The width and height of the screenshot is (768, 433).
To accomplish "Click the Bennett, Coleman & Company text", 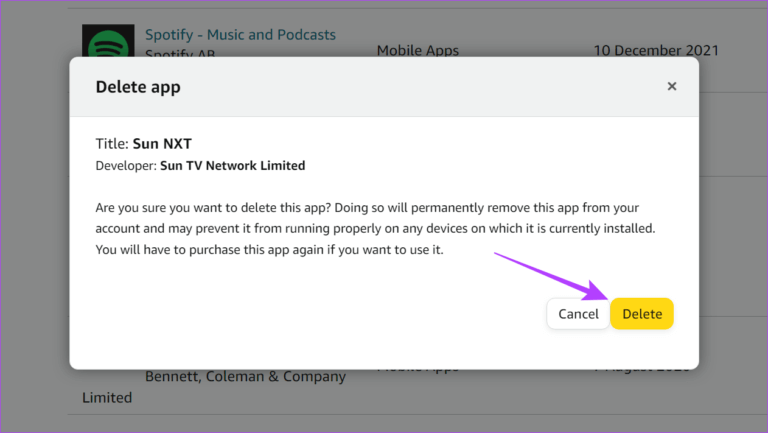I will point(245,377).
